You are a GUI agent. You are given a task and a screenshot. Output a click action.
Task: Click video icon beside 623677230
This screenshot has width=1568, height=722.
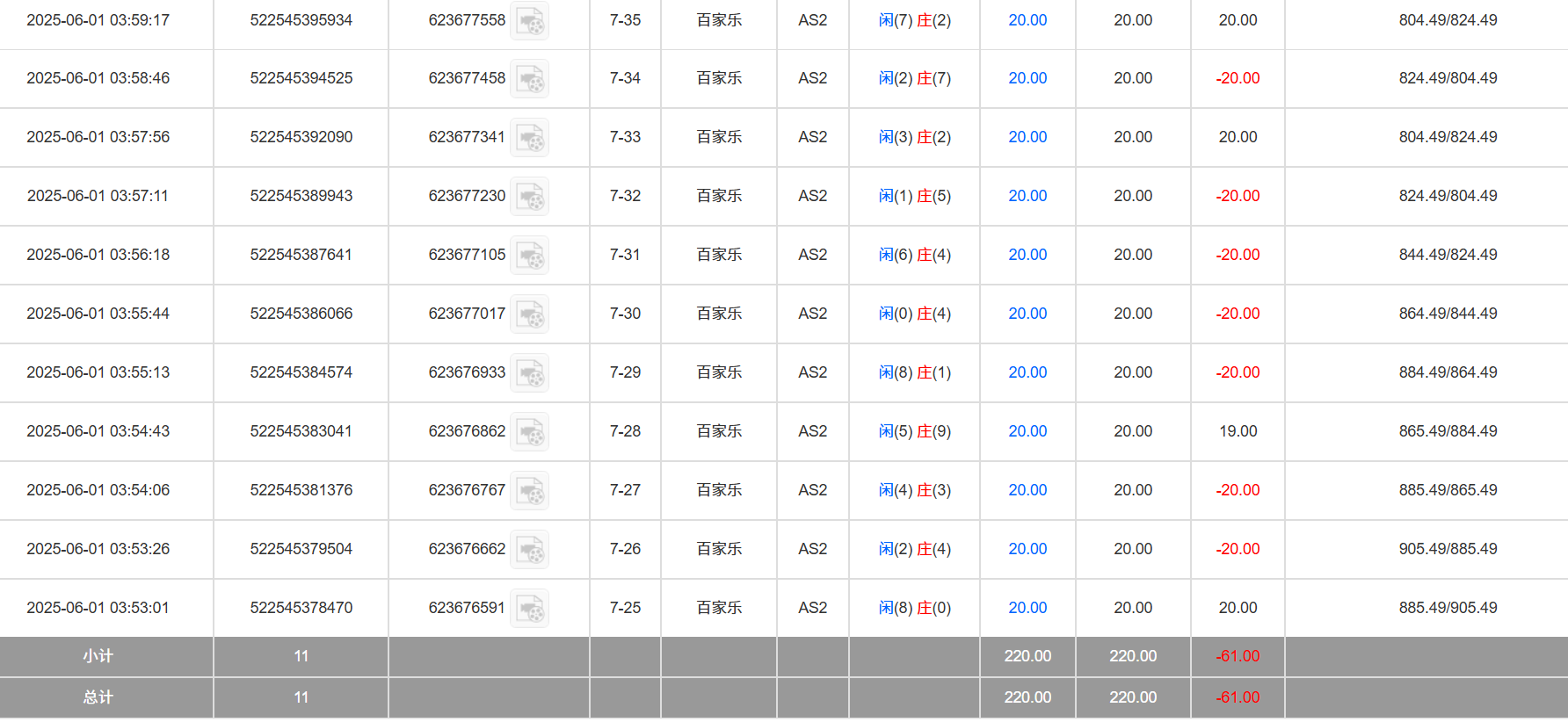[530, 197]
